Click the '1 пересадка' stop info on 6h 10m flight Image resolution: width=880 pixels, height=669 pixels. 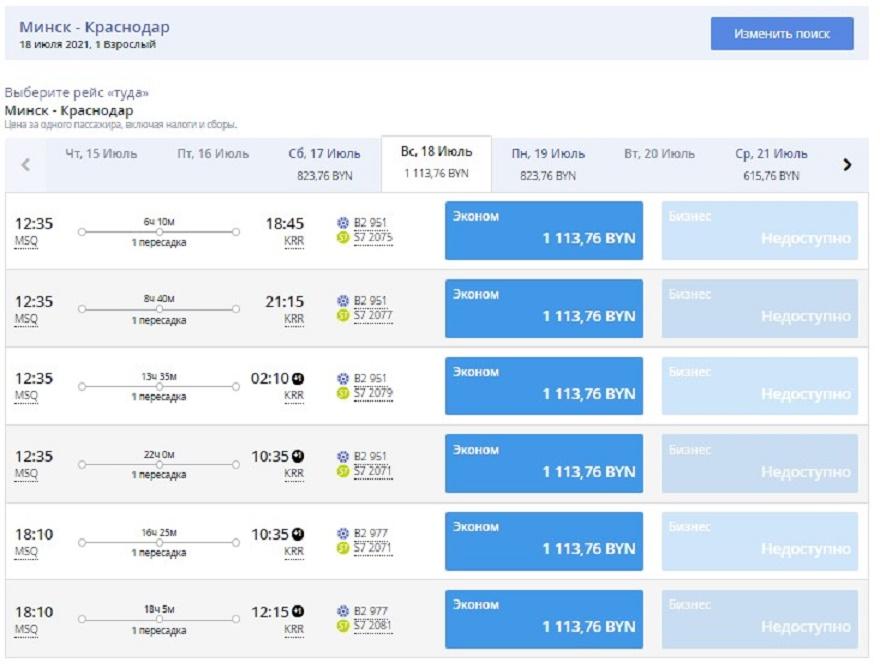click(x=158, y=243)
